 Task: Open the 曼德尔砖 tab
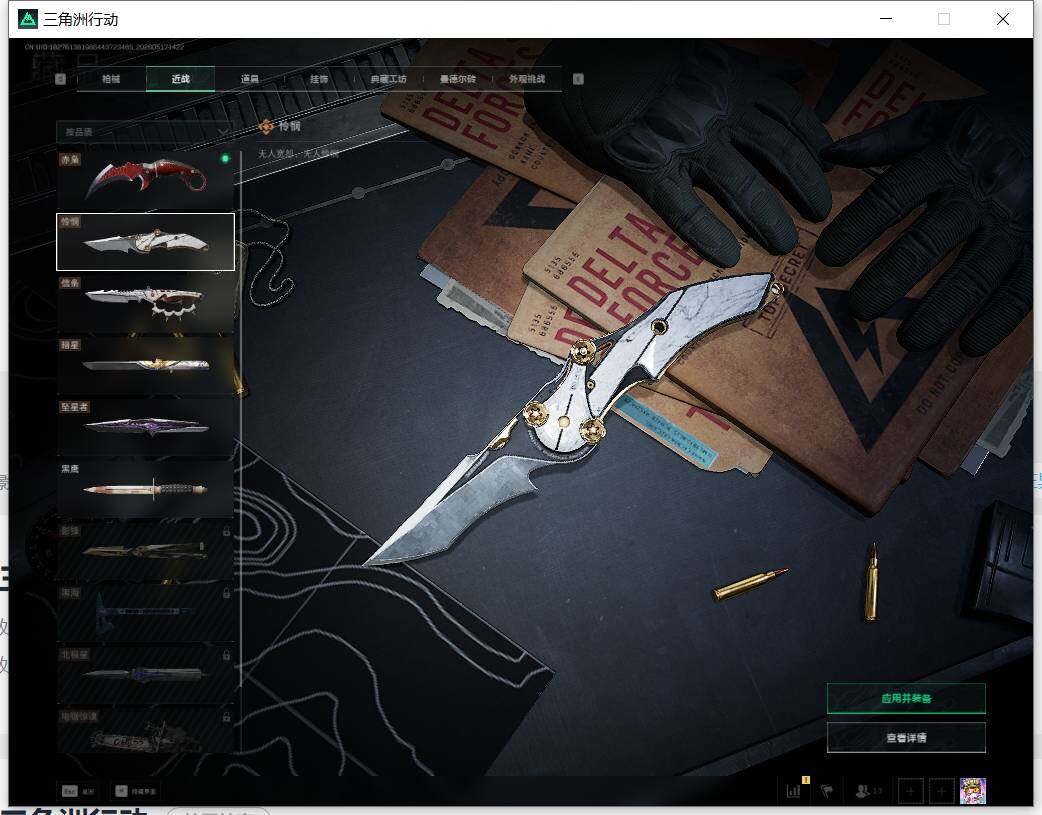[x=458, y=79]
